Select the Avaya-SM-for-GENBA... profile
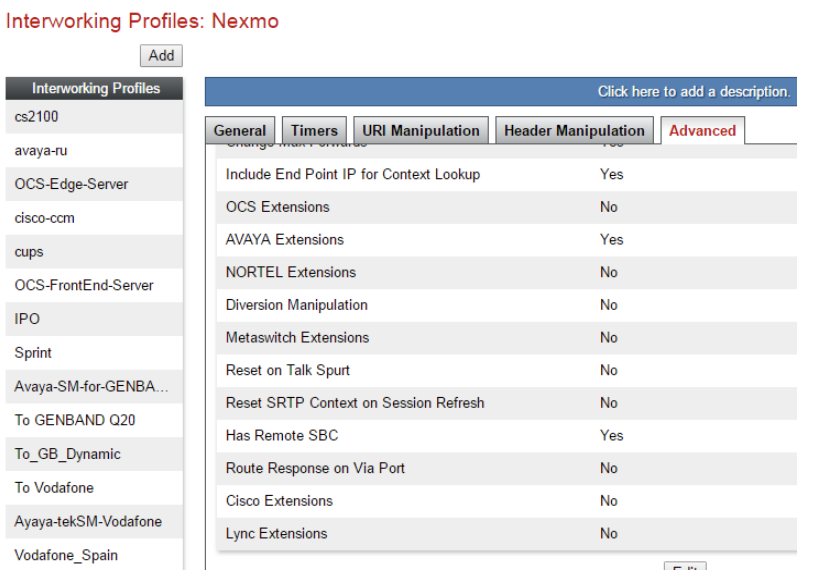Screen dimensions: 818x588 coord(94,387)
